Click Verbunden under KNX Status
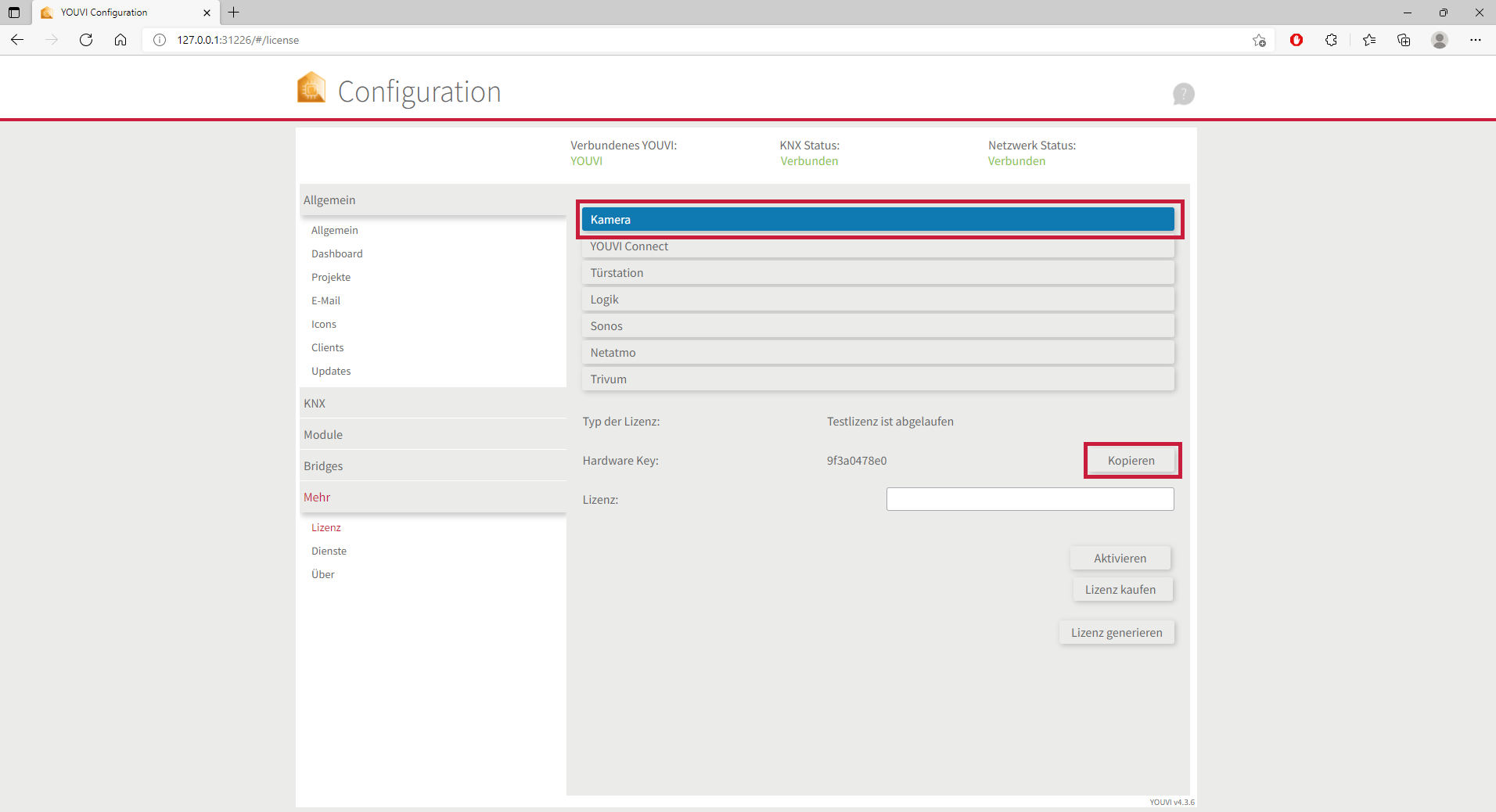This screenshot has height=812, width=1496. [x=809, y=161]
